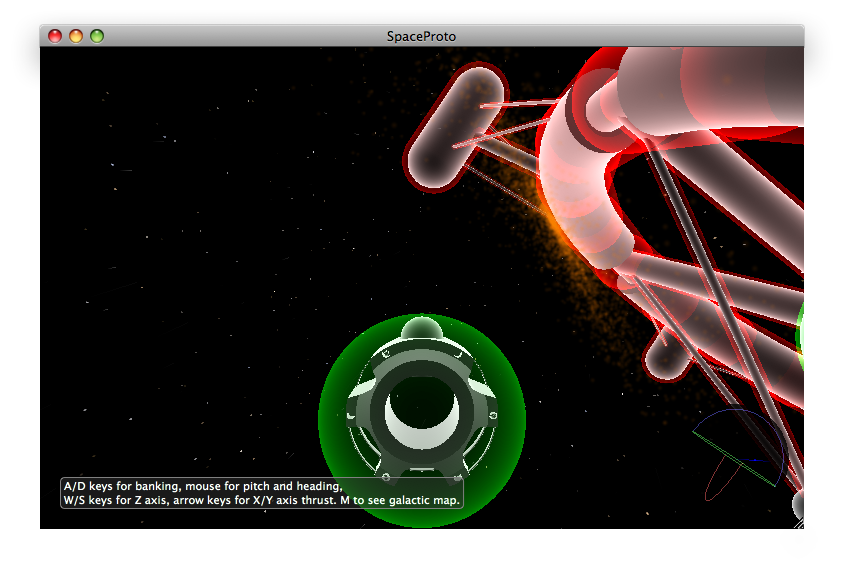Click the green-shielded player spaceship
The width and height of the screenshot is (844, 584).
(x=422, y=420)
